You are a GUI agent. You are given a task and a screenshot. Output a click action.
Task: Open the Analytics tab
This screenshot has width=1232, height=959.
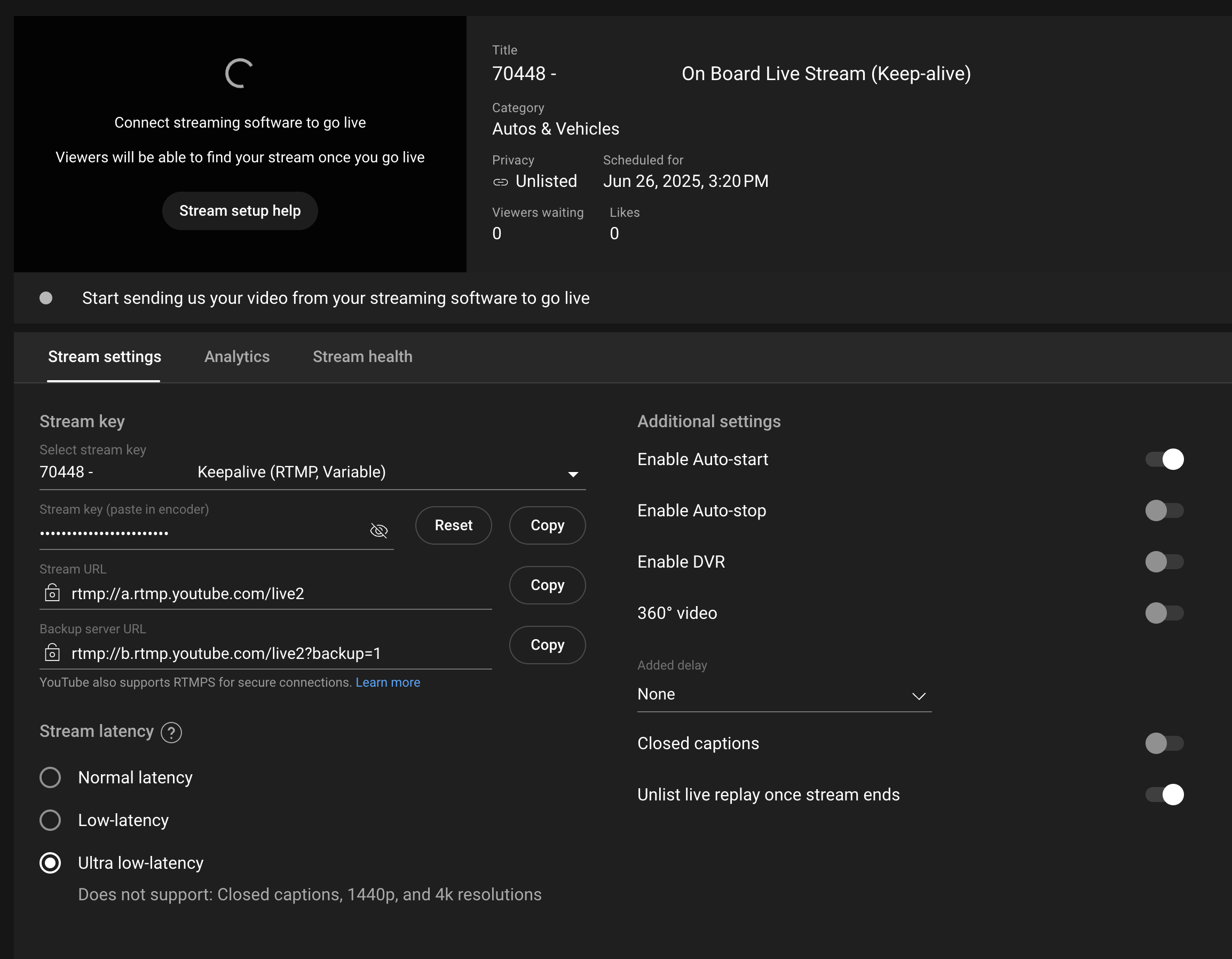point(237,357)
